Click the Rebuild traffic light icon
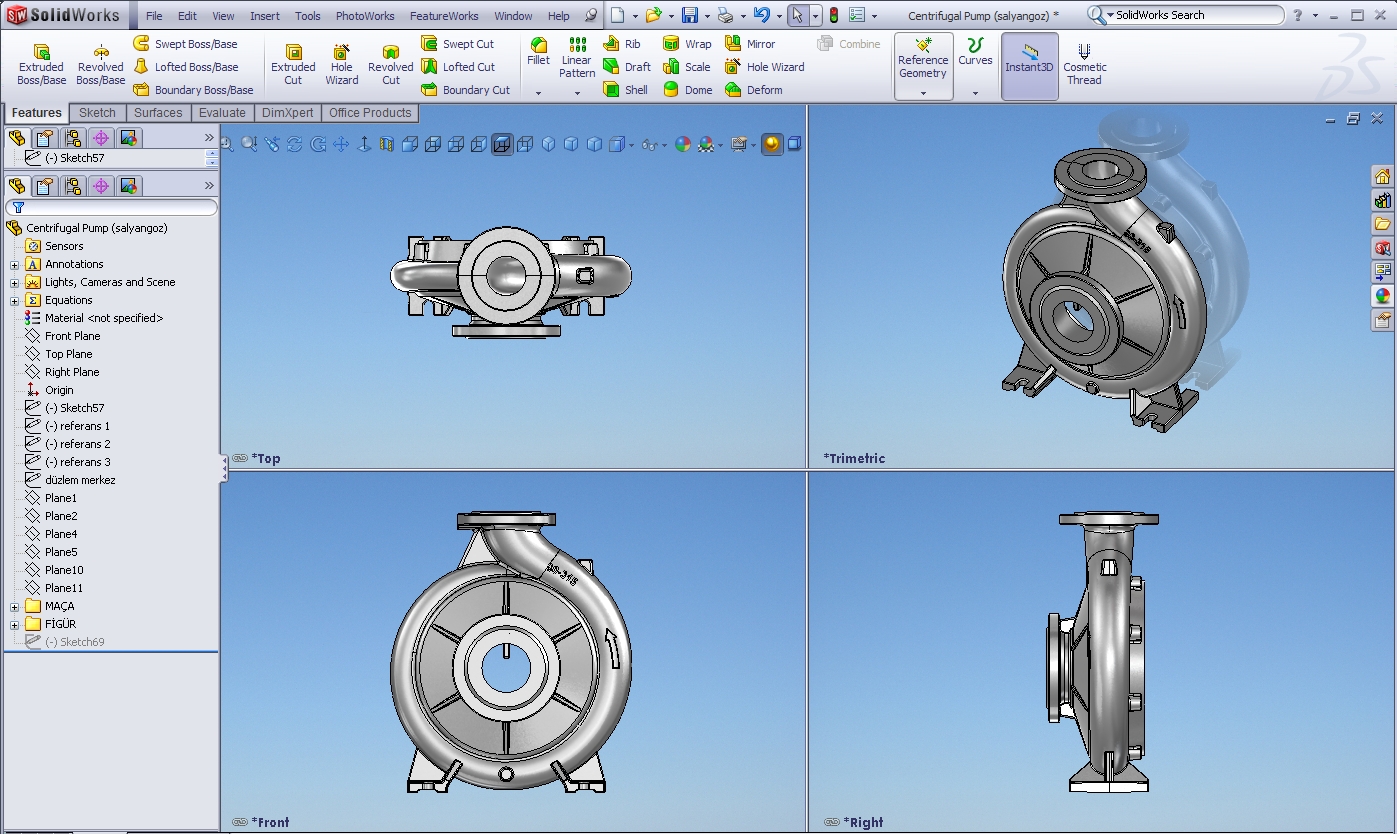The width and height of the screenshot is (1397, 834). point(833,15)
